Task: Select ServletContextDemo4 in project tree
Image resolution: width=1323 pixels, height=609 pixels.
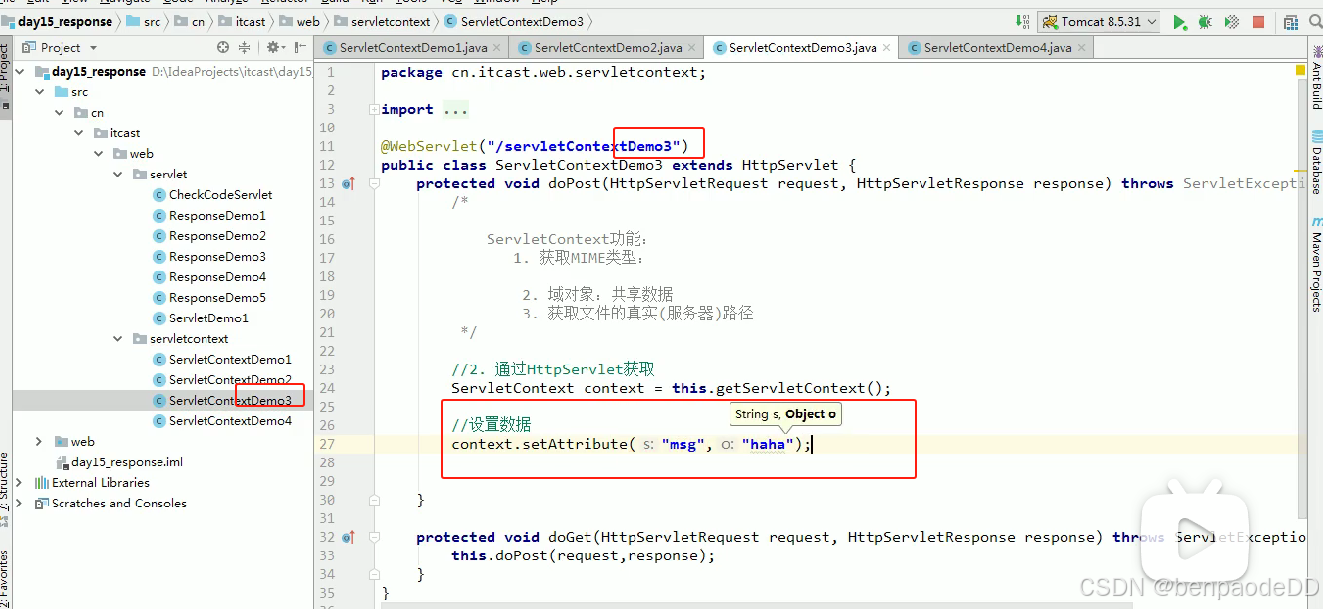Action: [222, 421]
